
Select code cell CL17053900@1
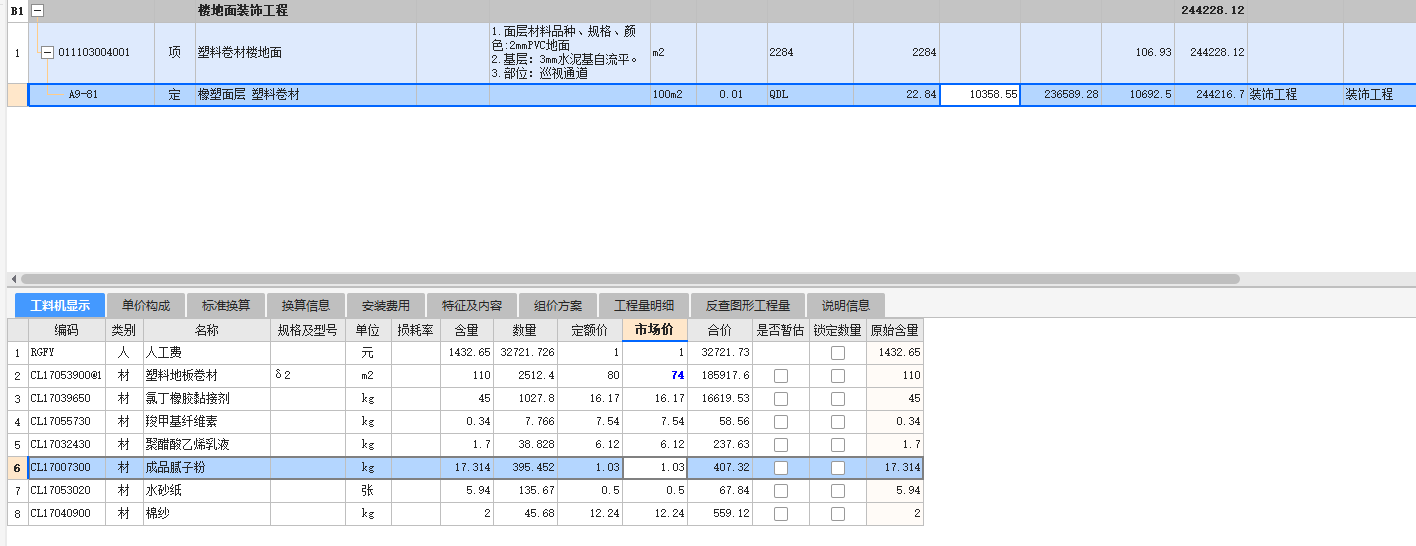67,375
